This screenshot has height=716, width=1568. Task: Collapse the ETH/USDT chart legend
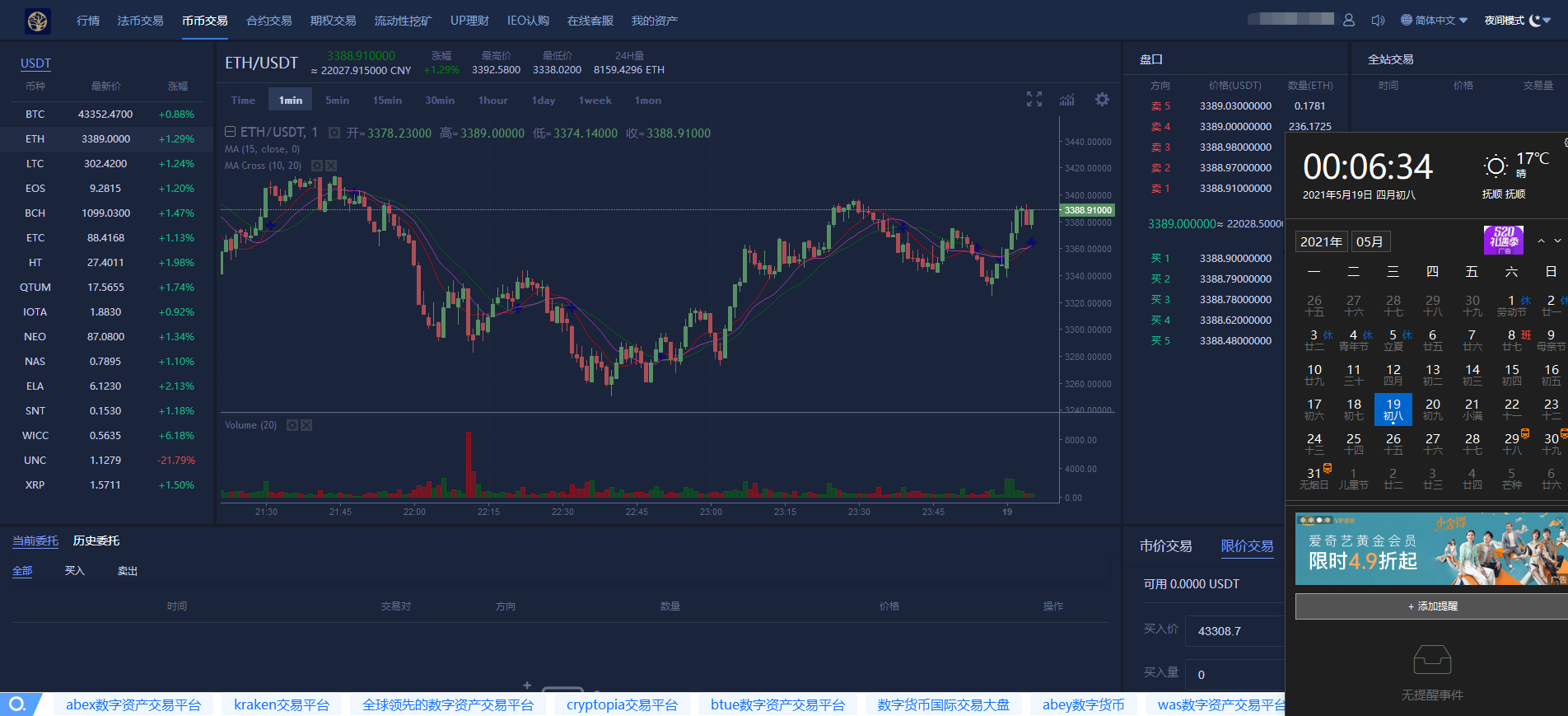(231, 132)
